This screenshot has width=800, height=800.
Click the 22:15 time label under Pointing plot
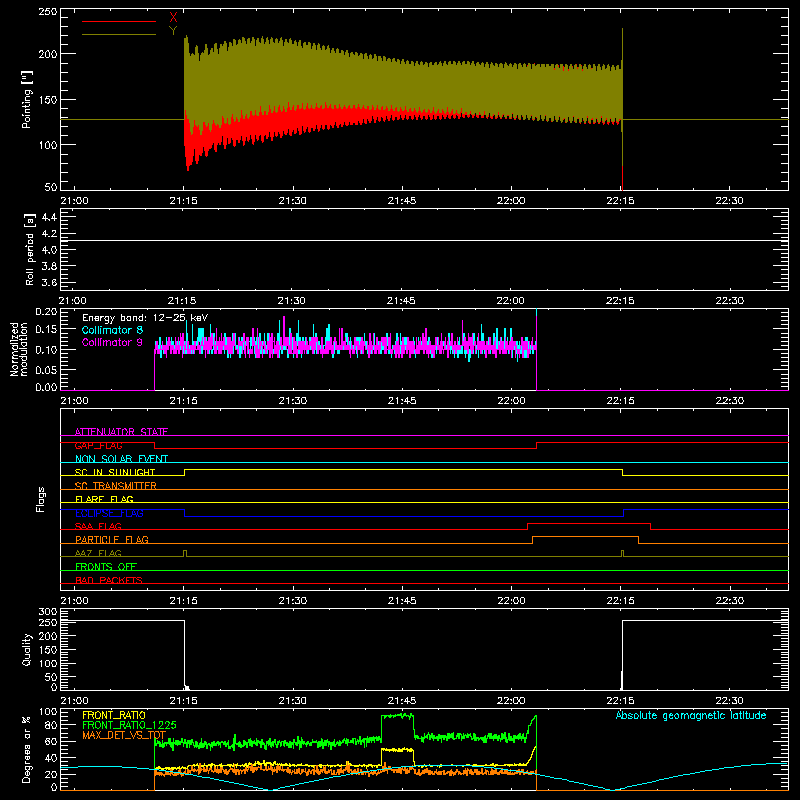pos(620,201)
